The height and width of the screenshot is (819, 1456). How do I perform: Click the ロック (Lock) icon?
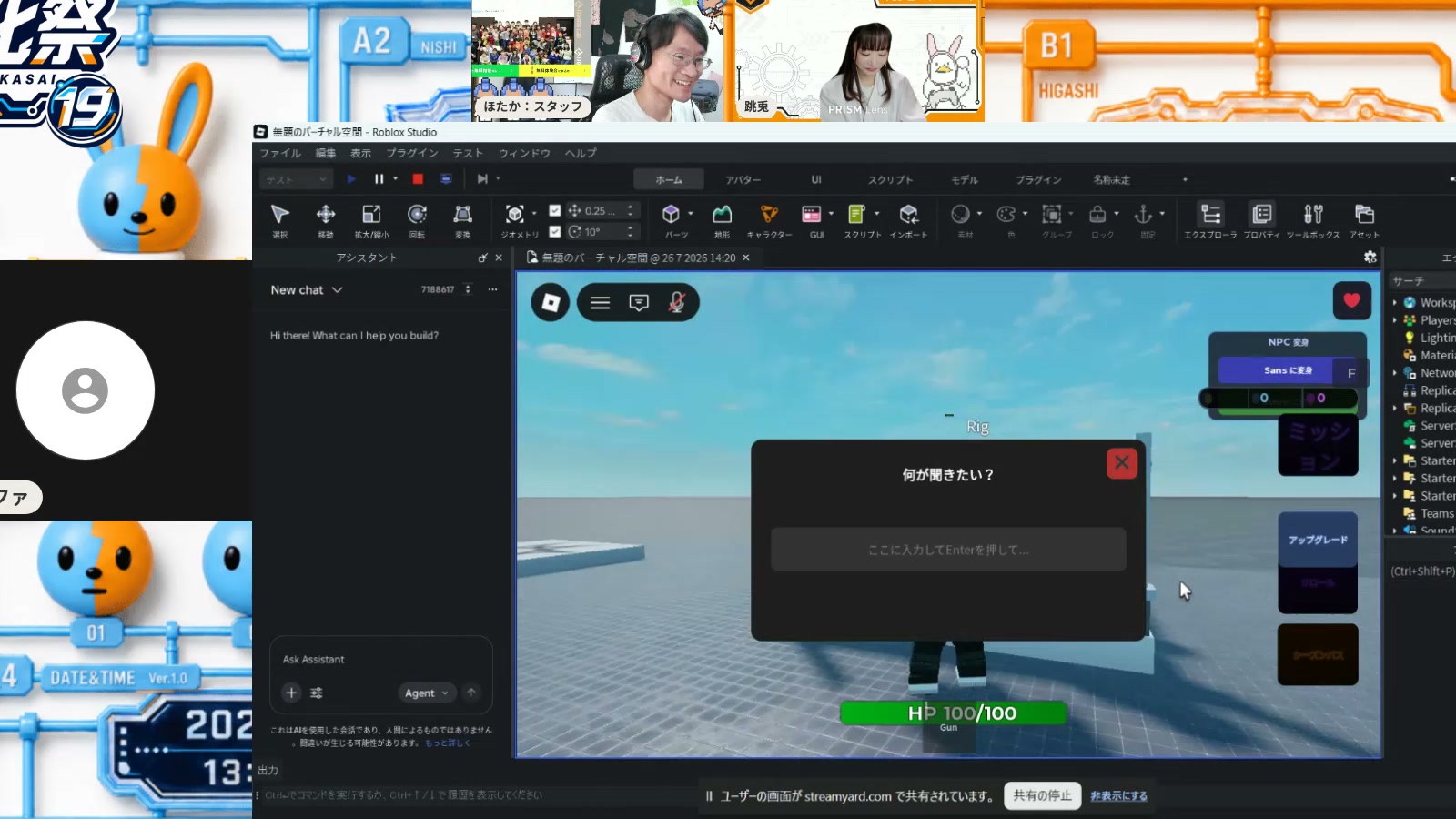1097,215
